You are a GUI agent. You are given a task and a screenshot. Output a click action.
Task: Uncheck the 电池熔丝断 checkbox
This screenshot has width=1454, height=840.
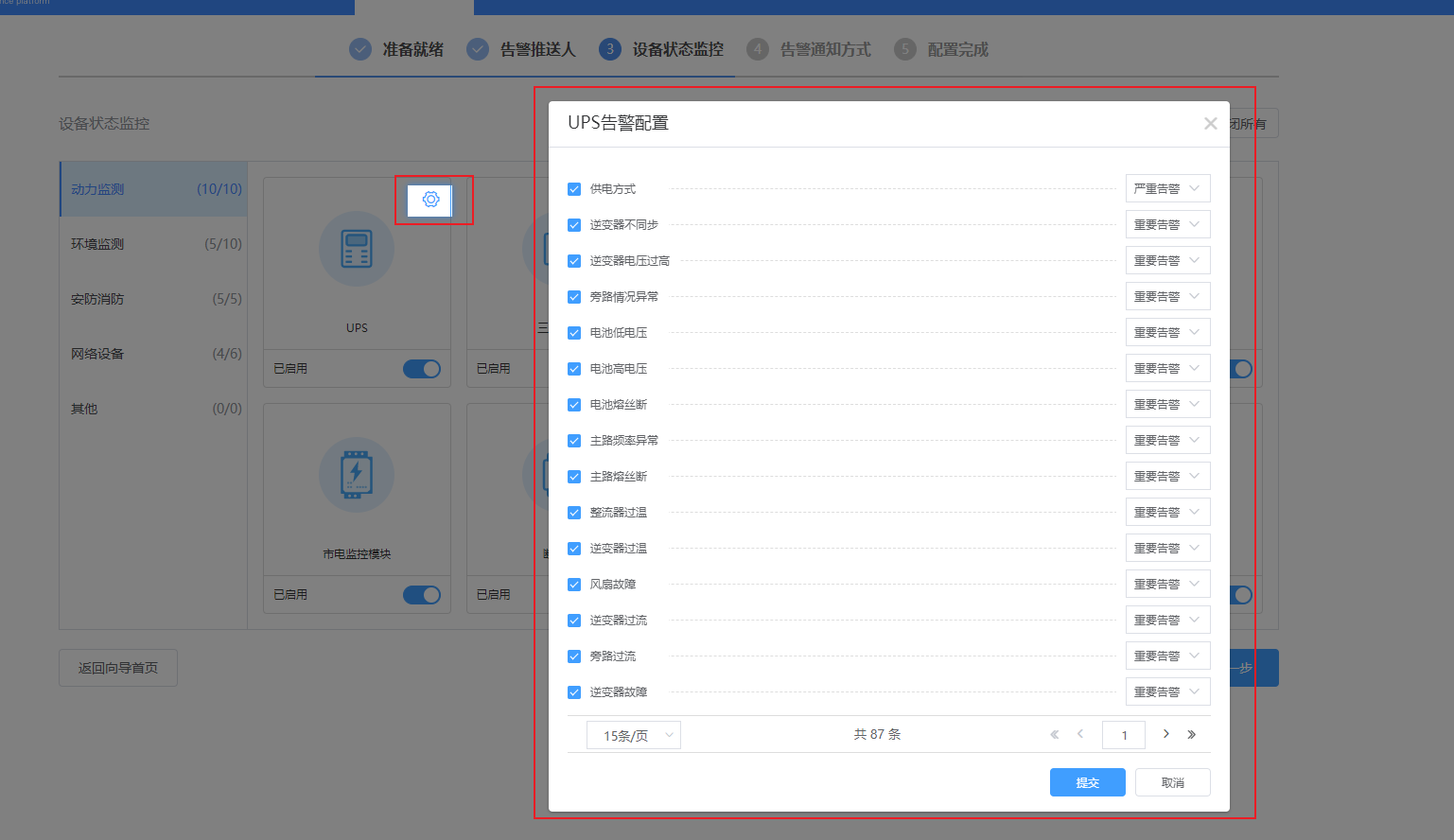574,405
